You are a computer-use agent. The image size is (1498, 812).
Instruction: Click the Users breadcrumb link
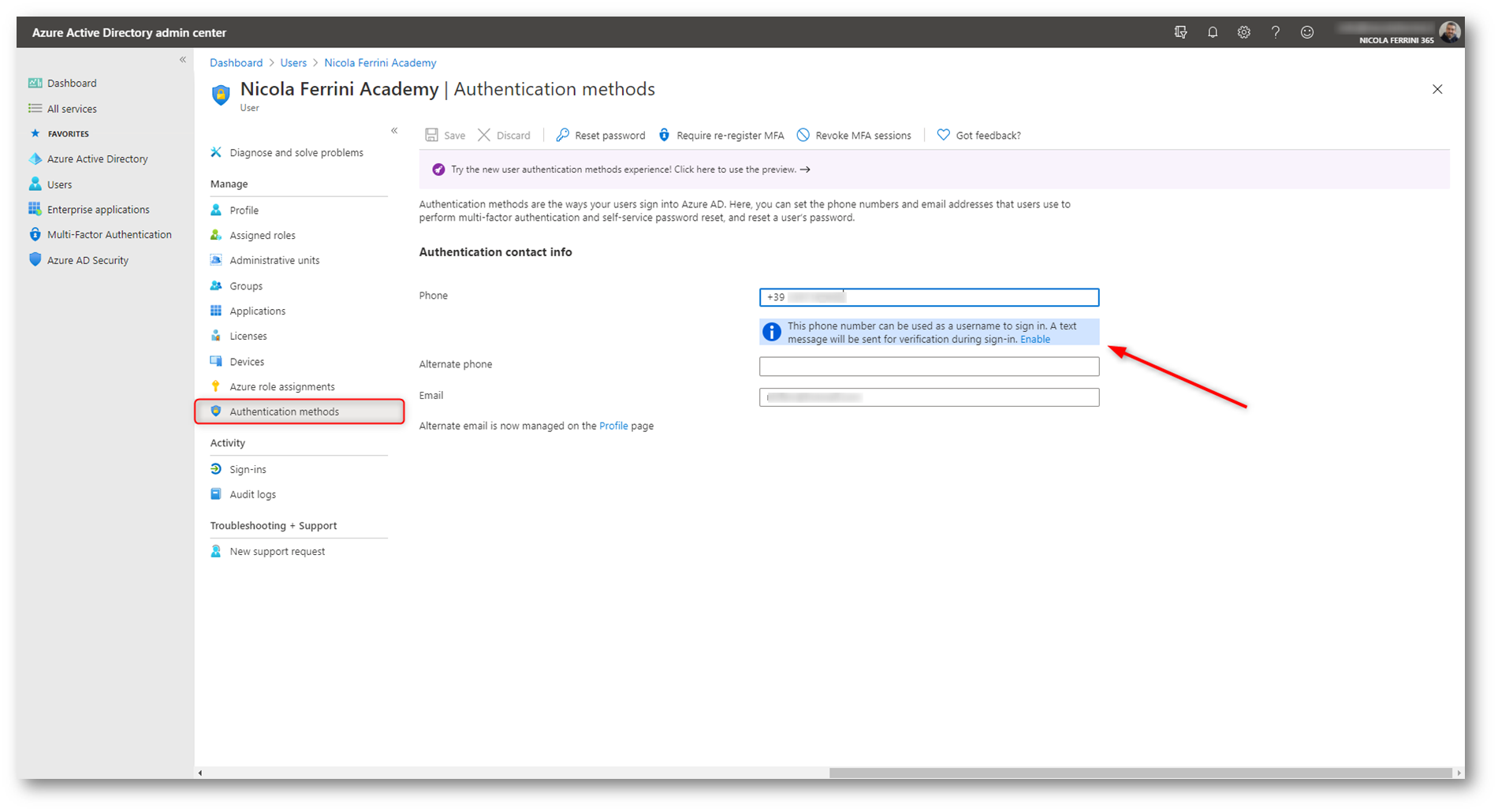click(x=293, y=63)
